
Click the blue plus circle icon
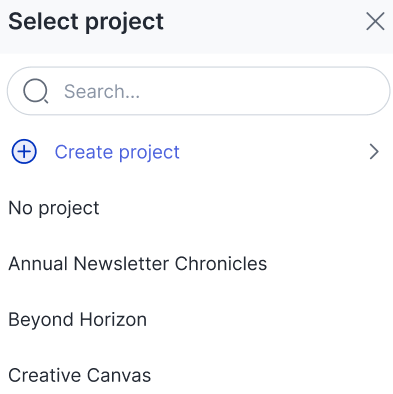click(24, 152)
